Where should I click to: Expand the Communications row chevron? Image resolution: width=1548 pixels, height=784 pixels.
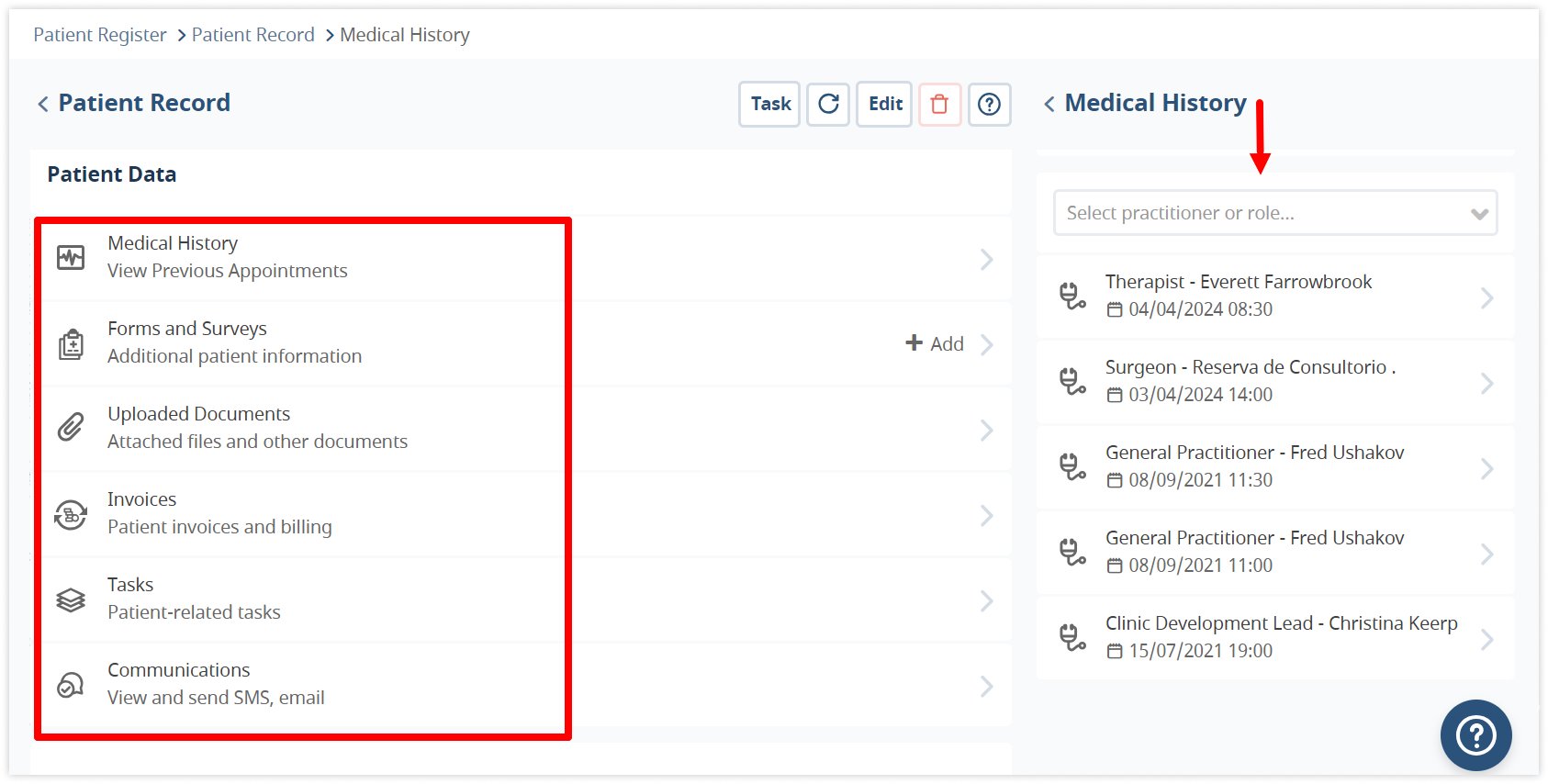[987, 687]
